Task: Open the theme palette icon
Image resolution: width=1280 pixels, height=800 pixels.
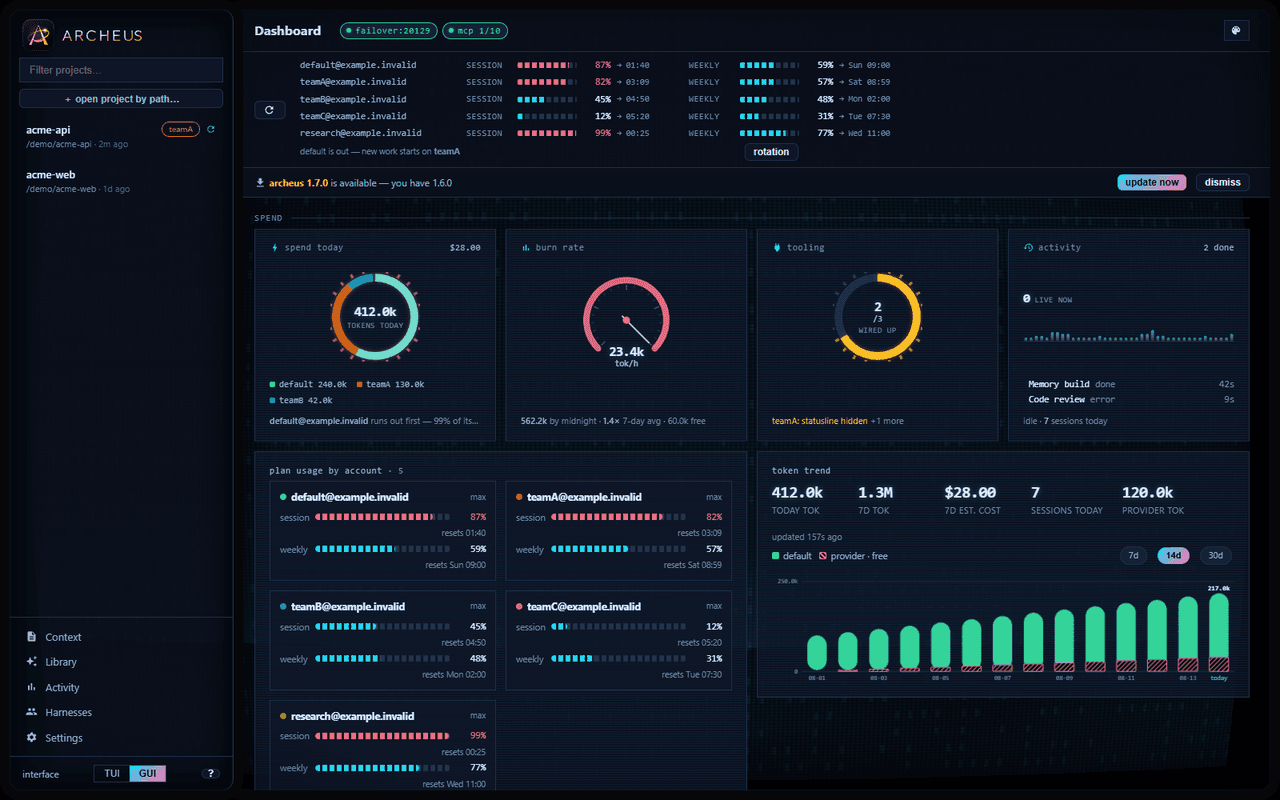Action: (1236, 31)
